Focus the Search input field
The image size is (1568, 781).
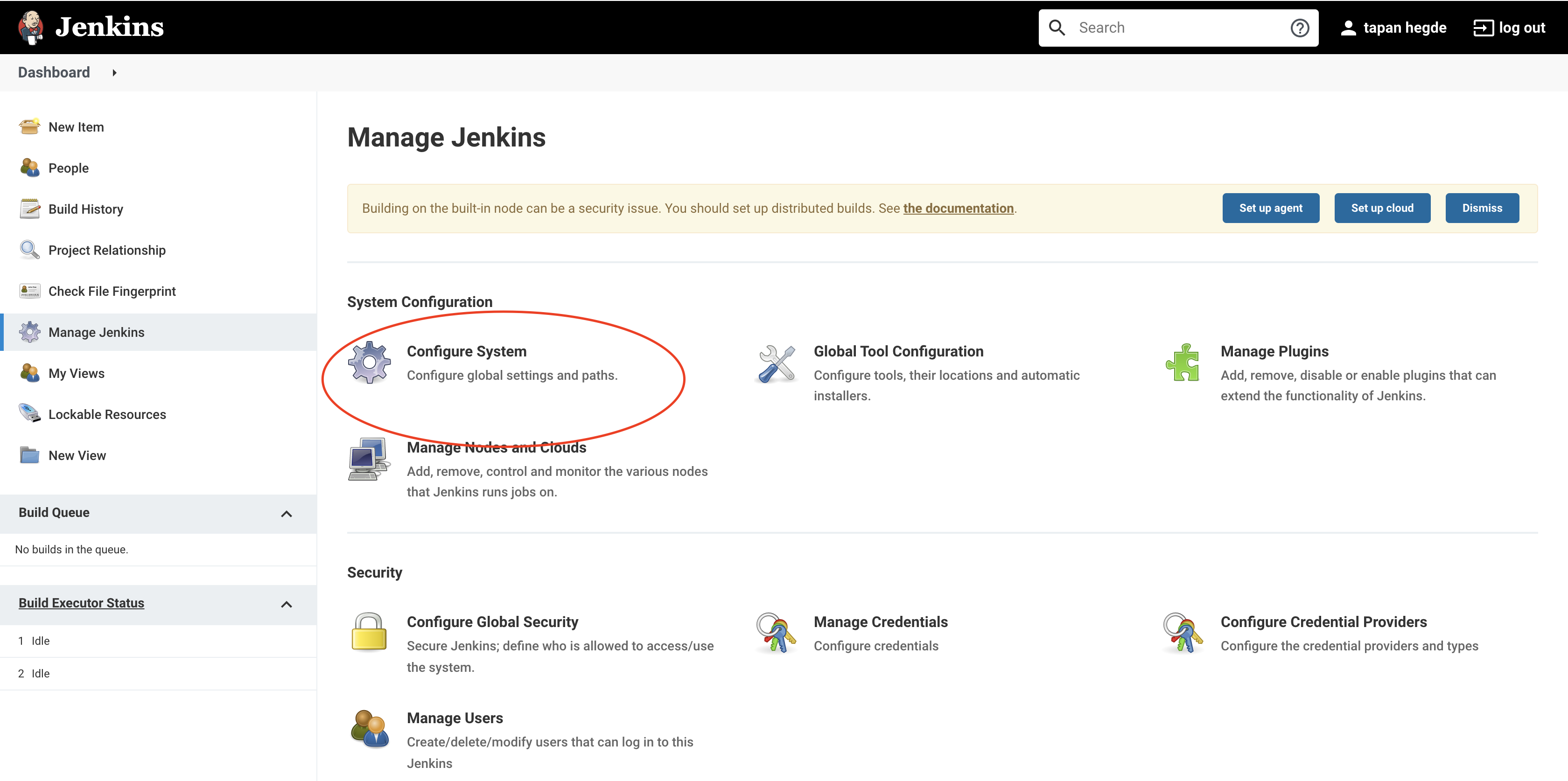coord(1178,28)
